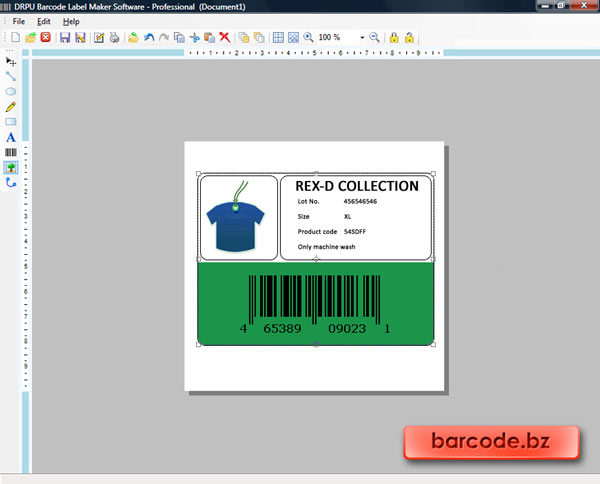
Task: Select the Lot No. label text
Action: click(x=308, y=201)
